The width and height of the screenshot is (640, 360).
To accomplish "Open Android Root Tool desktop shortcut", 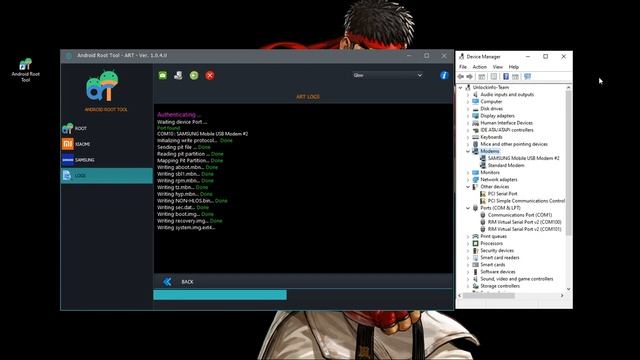I will point(25,70).
